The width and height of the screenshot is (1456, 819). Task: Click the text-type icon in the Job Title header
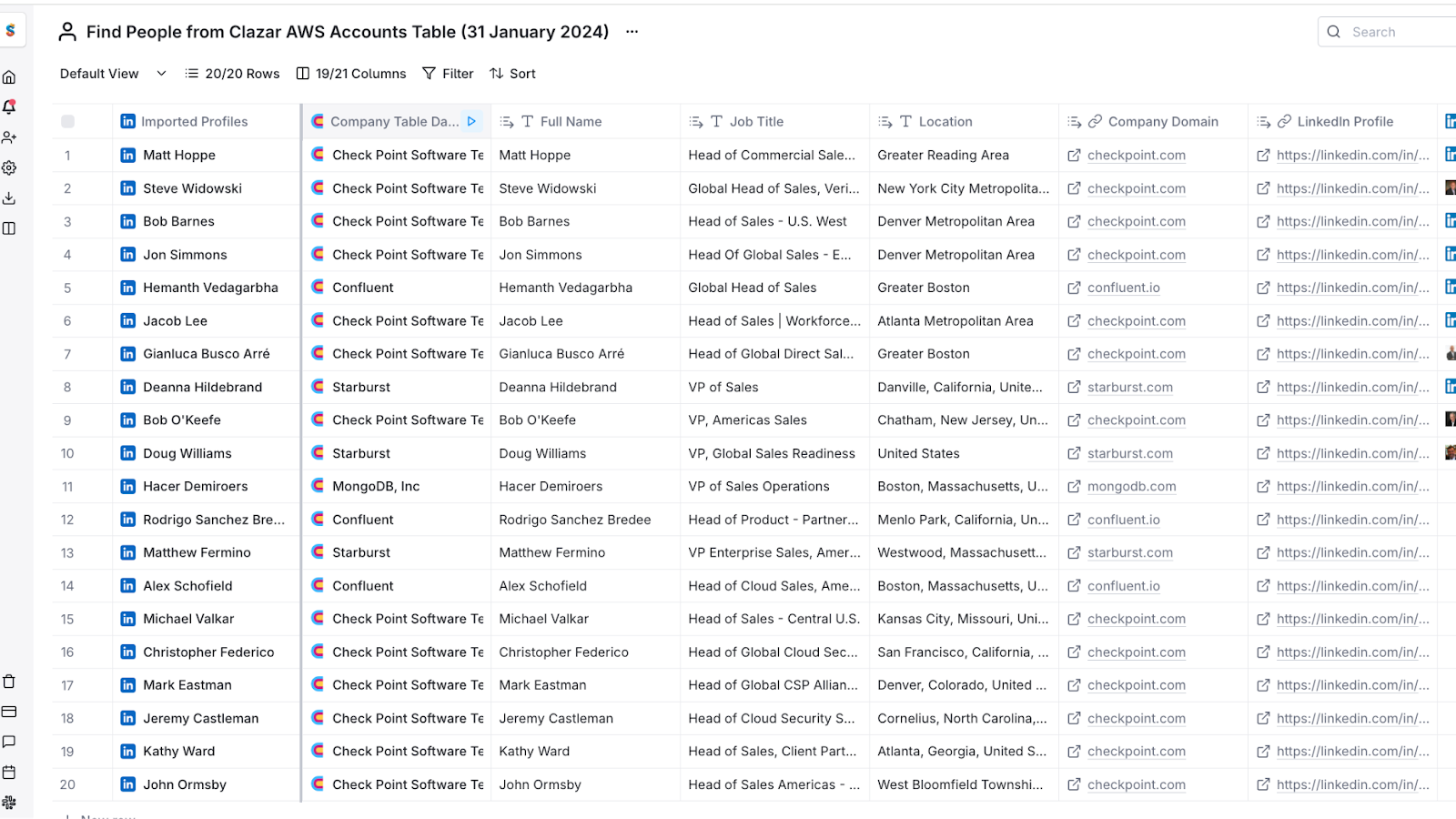(716, 121)
